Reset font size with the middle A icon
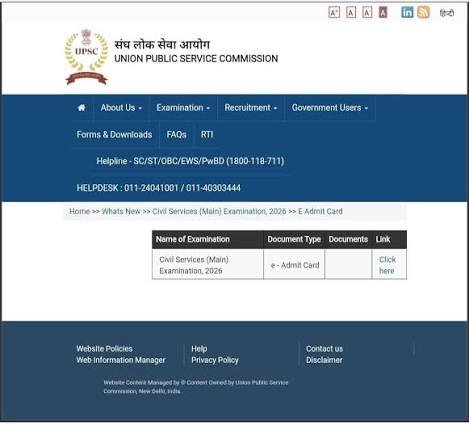The image size is (469, 426). (351, 13)
